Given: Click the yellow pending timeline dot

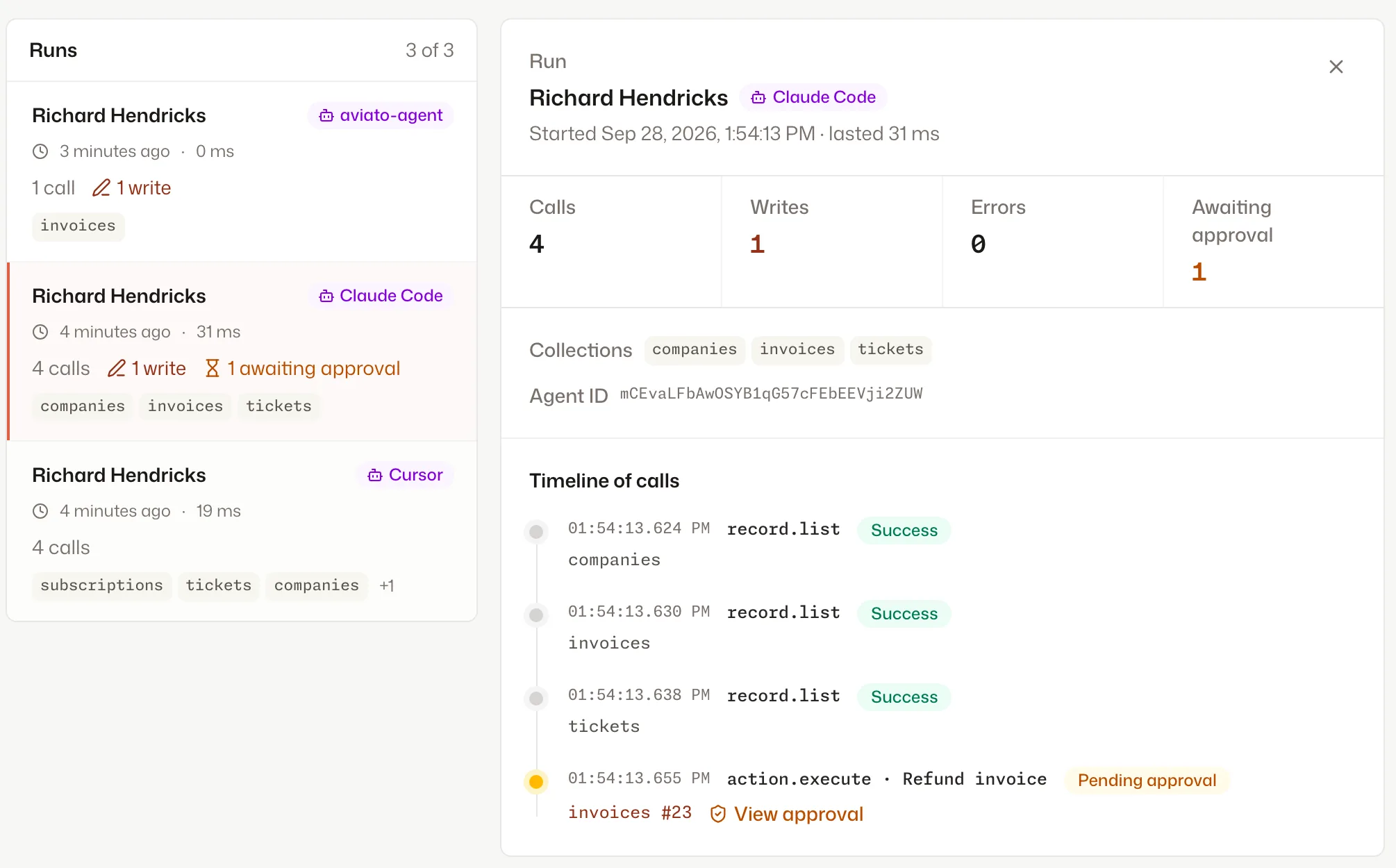Looking at the screenshot, I should pyautogui.click(x=536, y=782).
